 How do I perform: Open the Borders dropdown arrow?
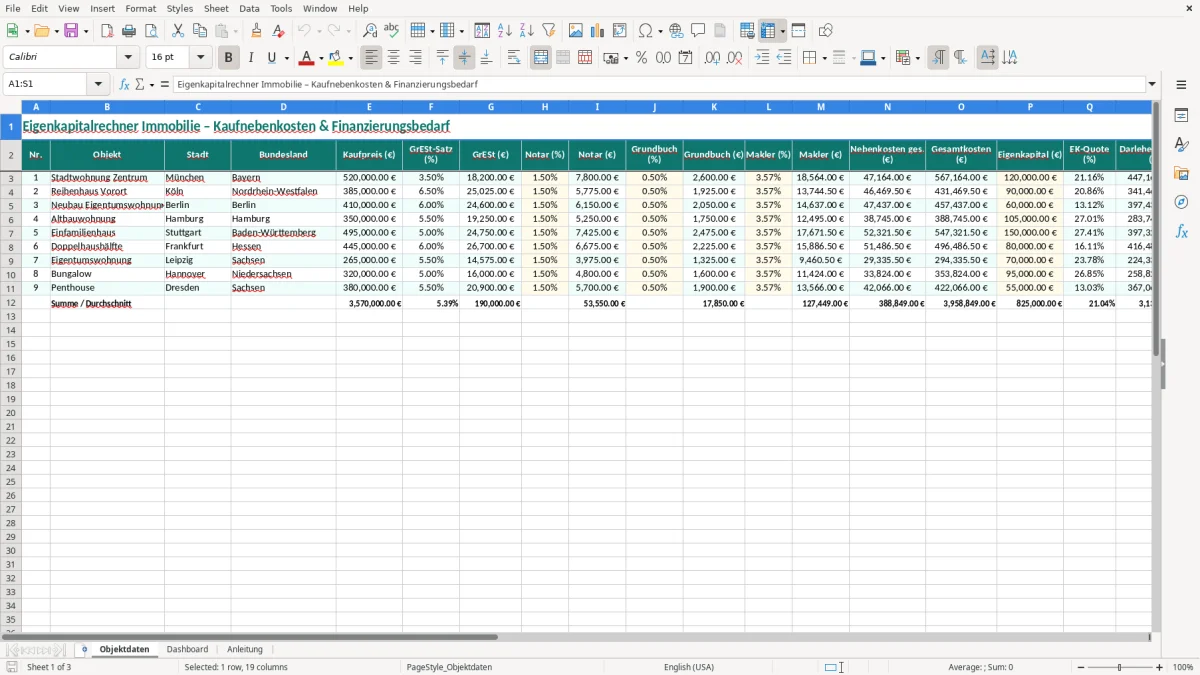[x=824, y=58]
